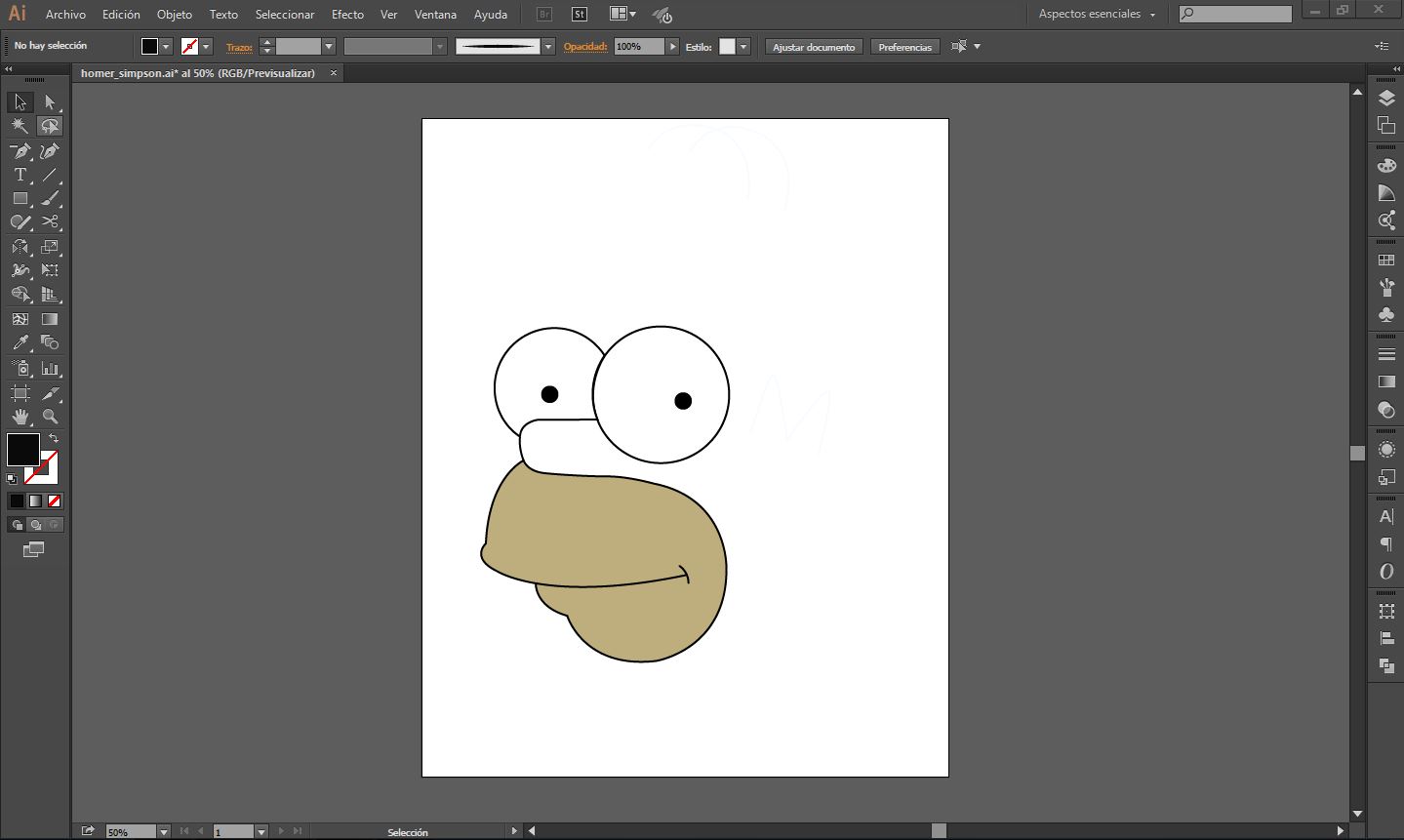Click the orange Opacidad link
This screenshot has width=1404, height=840.
point(585,47)
